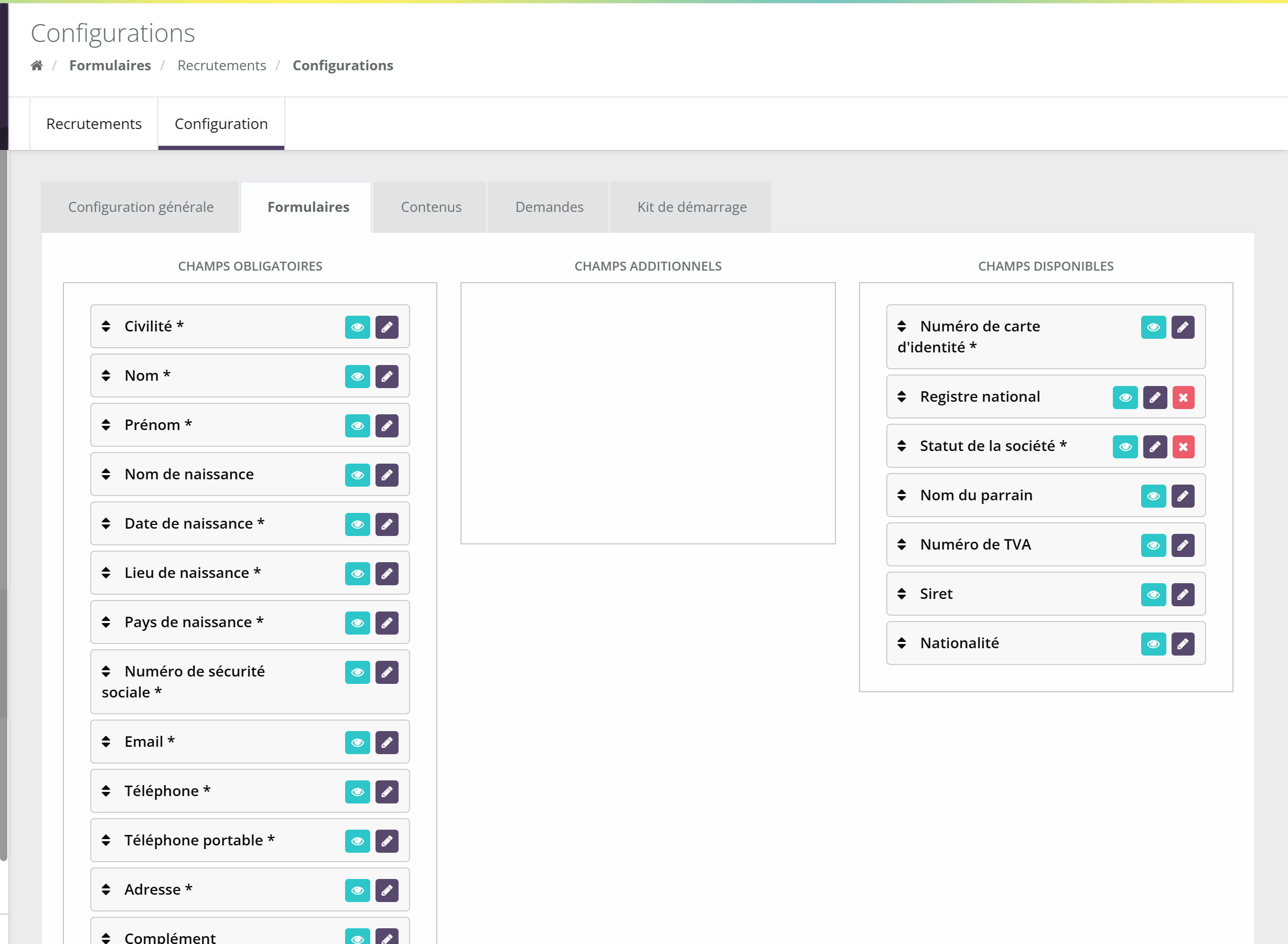Go to Formulaires breadcrumb link

pos(110,66)
